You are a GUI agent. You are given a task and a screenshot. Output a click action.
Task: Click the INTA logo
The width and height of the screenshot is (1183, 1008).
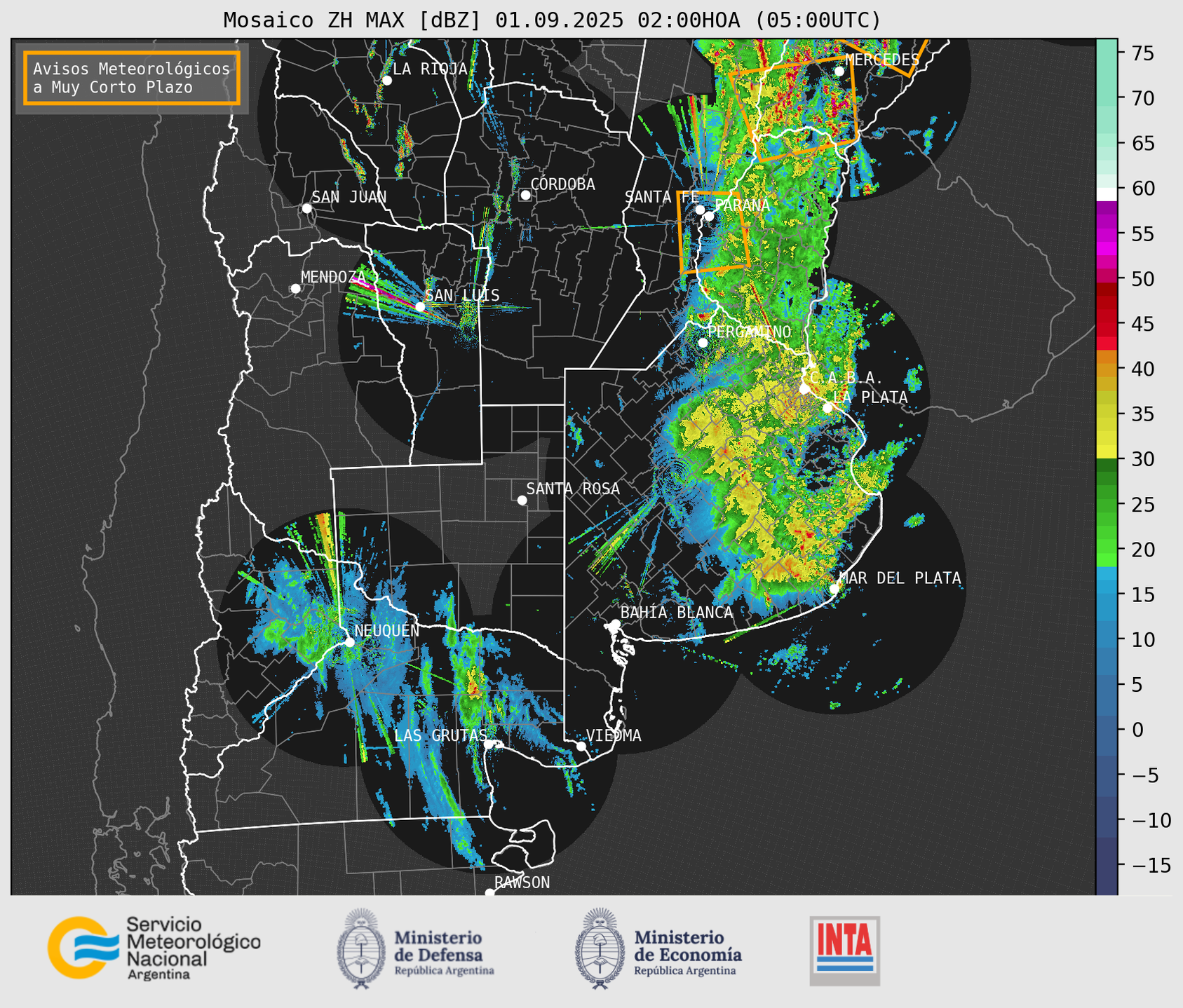pos(844,951)
